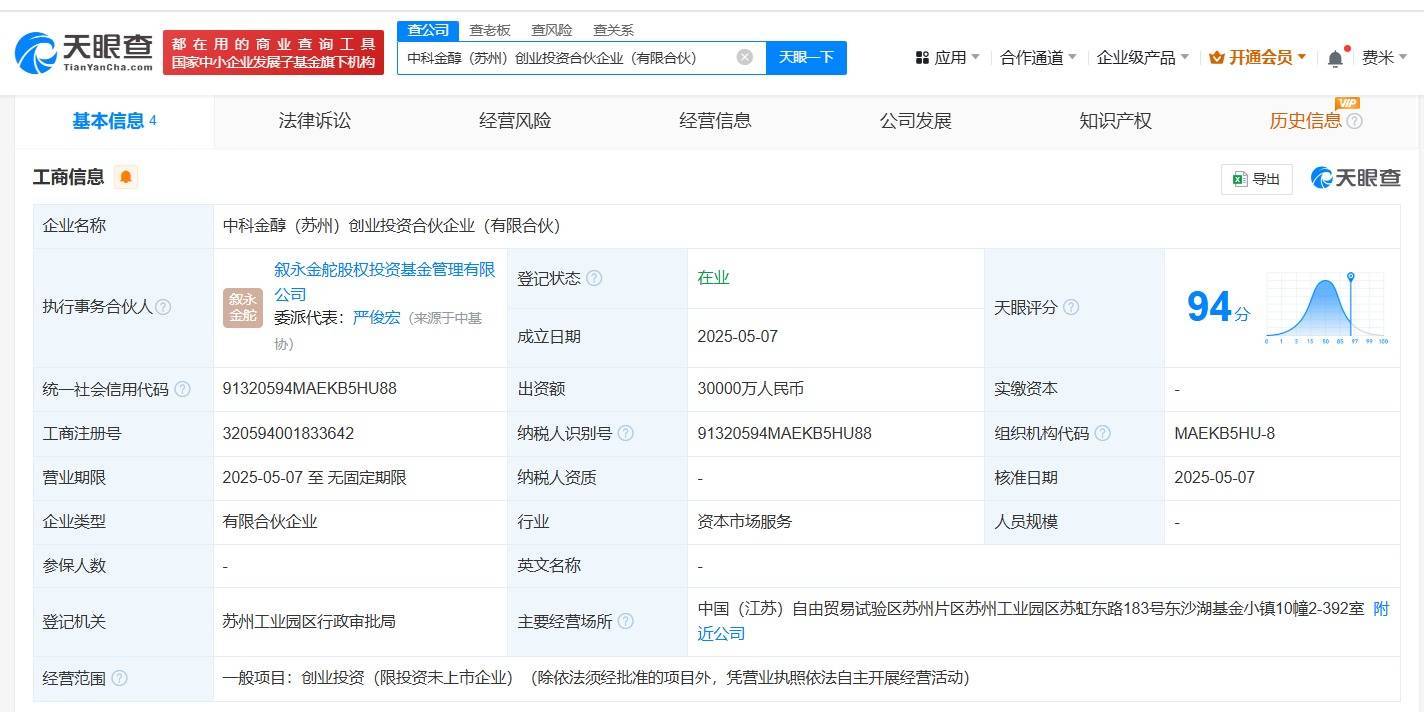The width and height of the screenshot is (1424, 712).
Task: Click the 2025-05-07 至 无固定期限 value
Action: (314, 477)
